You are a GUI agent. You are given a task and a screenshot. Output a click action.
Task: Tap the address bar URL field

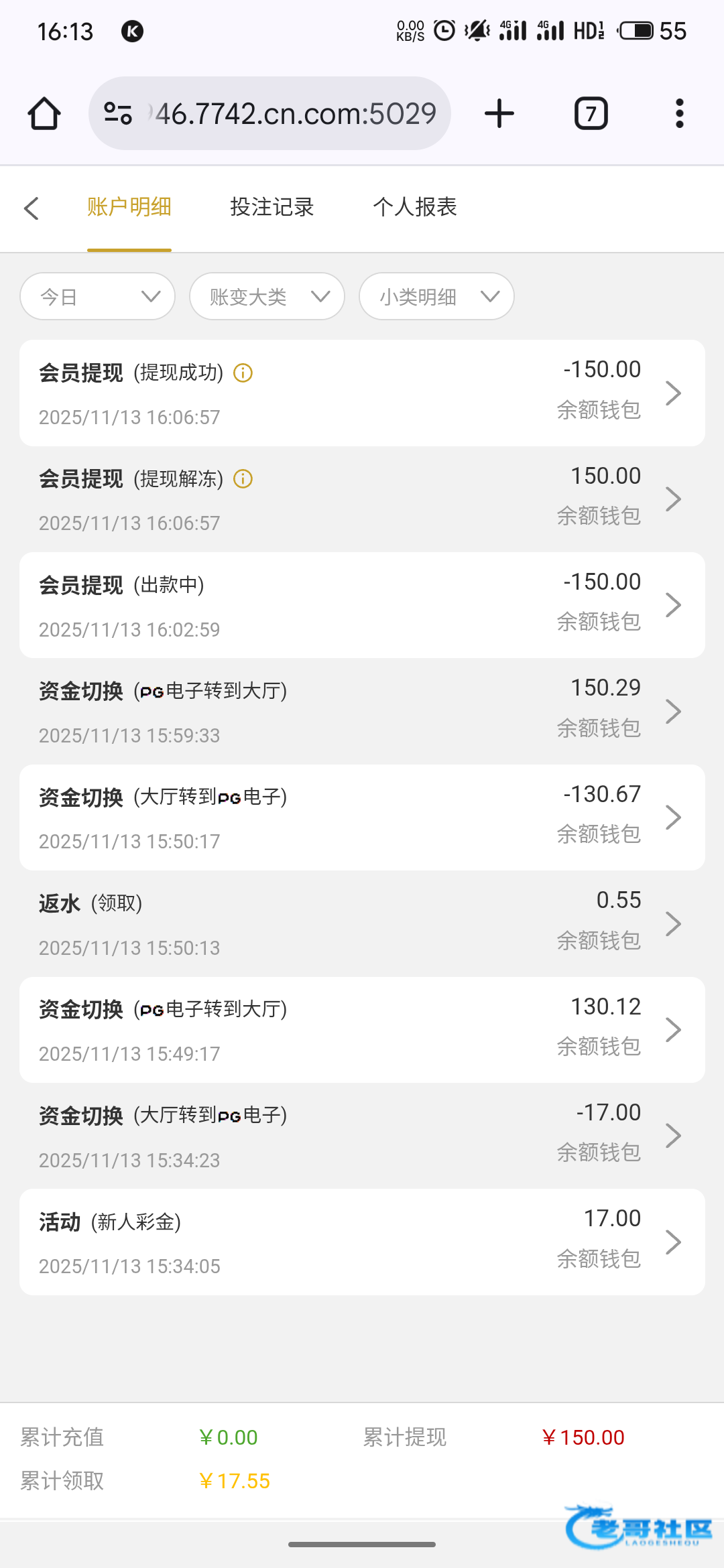click(x=295, y=113)
